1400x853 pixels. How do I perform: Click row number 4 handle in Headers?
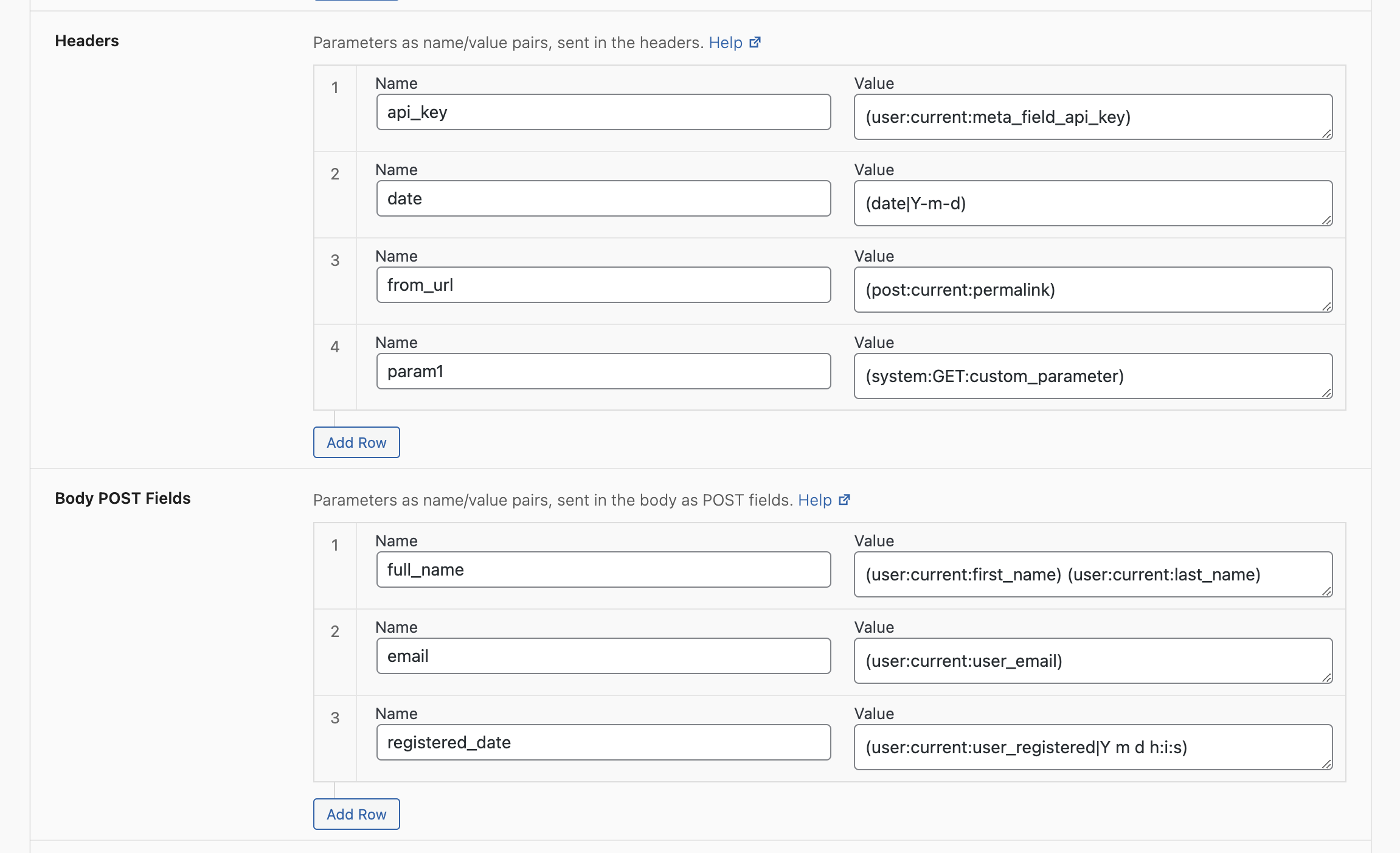pyautogui.click(x=335, y=347)
